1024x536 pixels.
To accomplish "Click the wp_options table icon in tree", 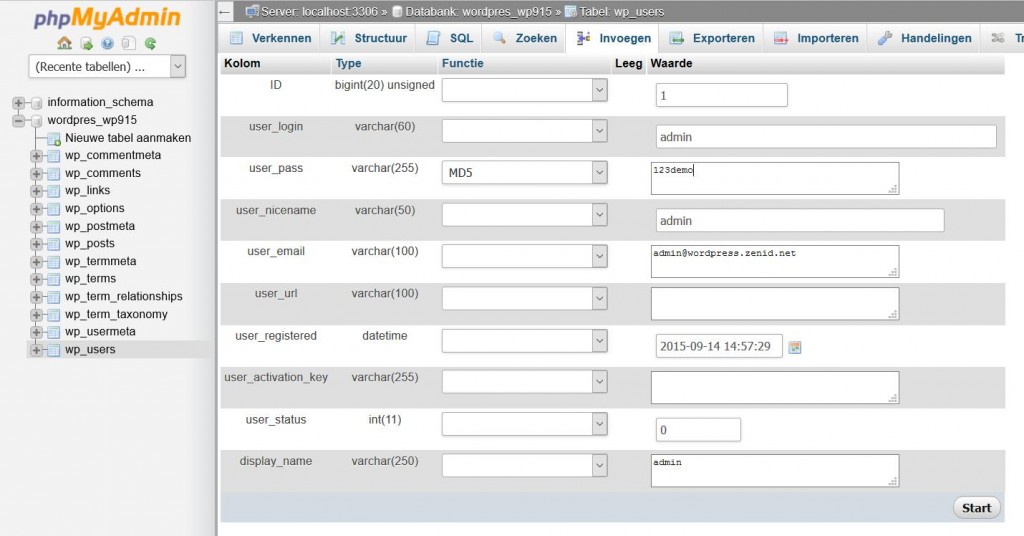I will [54, 209].
